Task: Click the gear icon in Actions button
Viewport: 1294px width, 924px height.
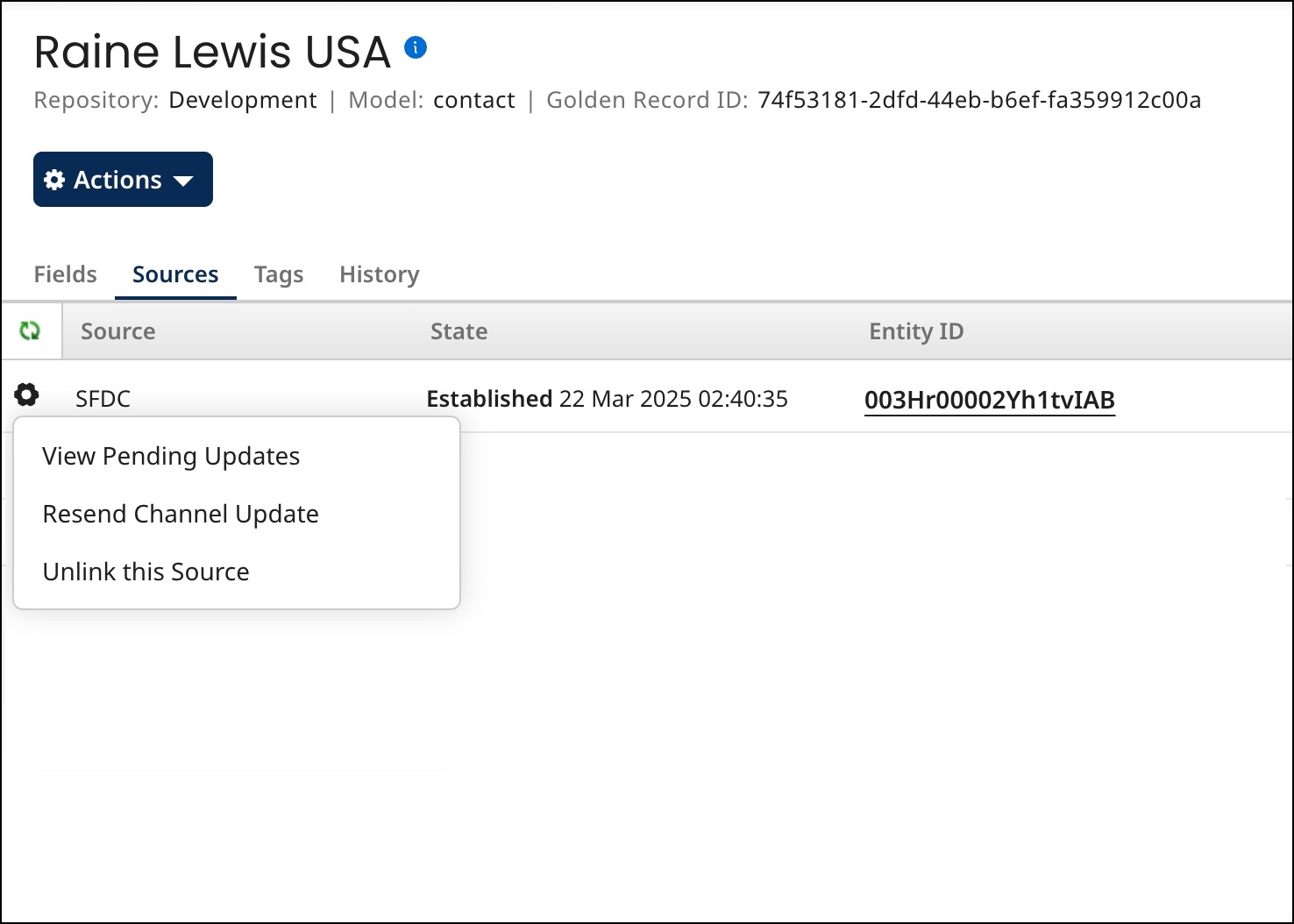Action: (x=54, y=180)
